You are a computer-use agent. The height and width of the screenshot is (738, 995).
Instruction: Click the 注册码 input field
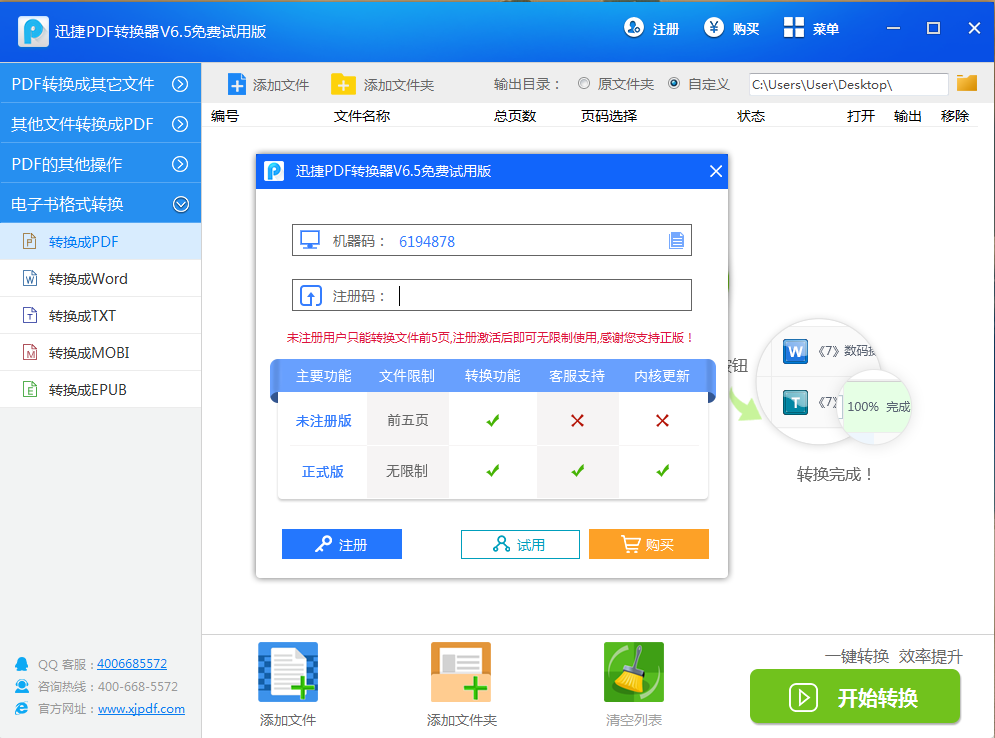click(492, 296)
